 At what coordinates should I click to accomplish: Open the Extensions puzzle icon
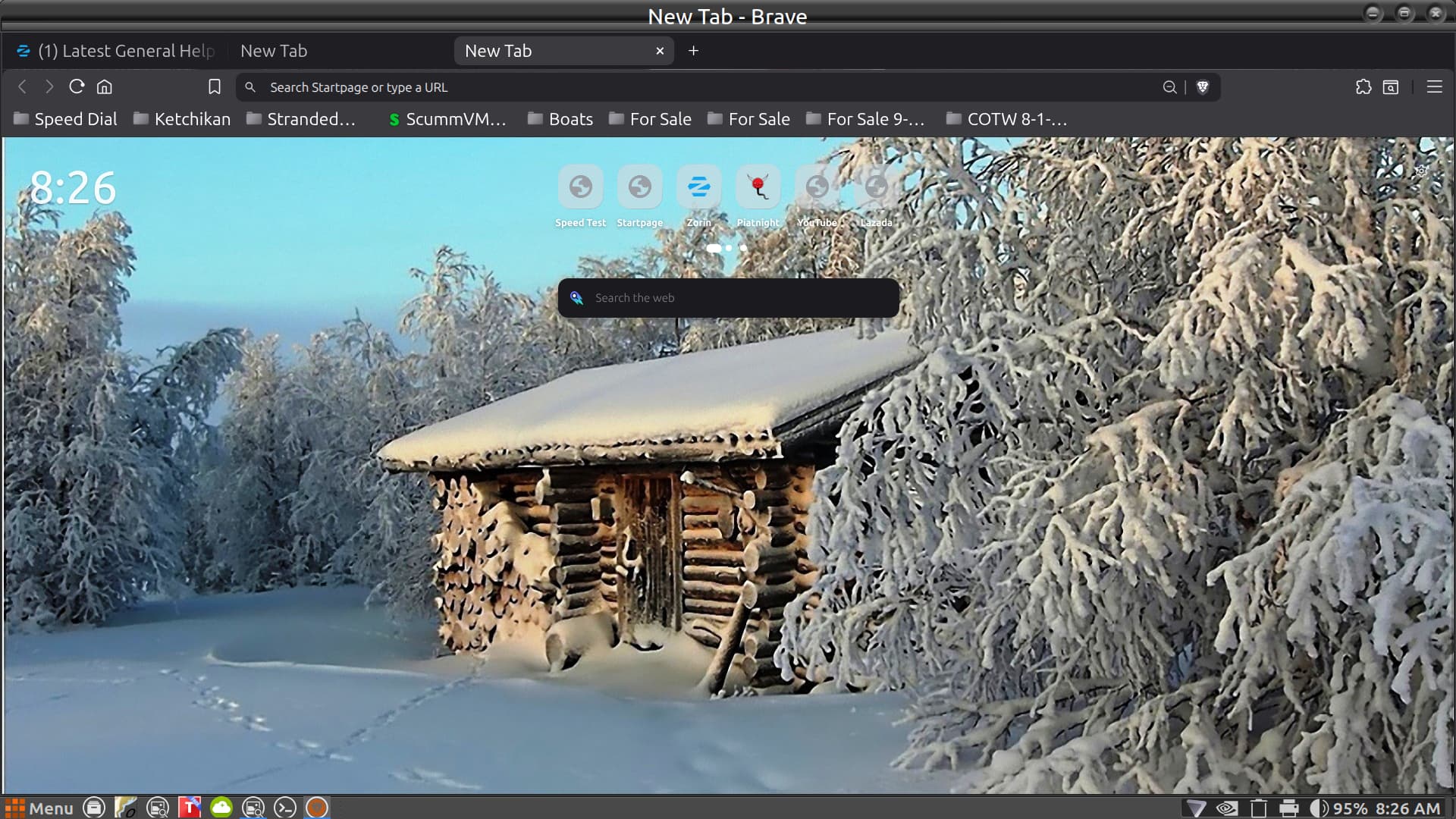click(1363, 86)
